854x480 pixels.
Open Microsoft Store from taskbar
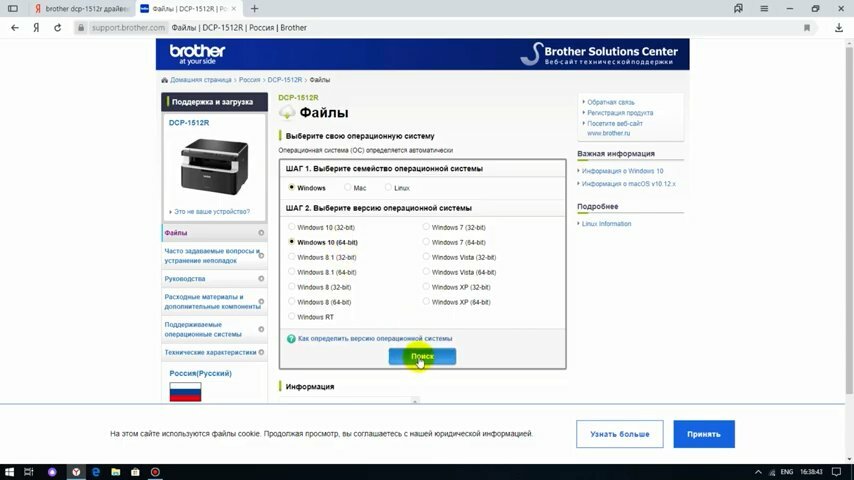point(135,472)
